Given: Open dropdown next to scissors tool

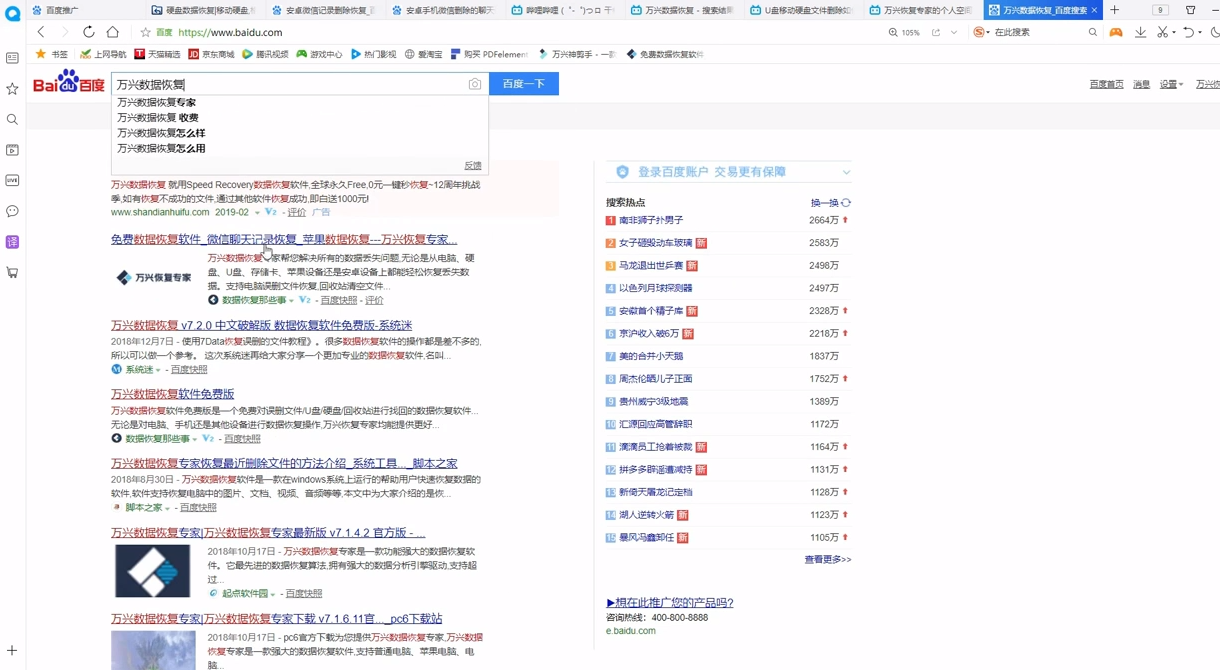Looking at the screenshot, I should tap(1173, 33).
